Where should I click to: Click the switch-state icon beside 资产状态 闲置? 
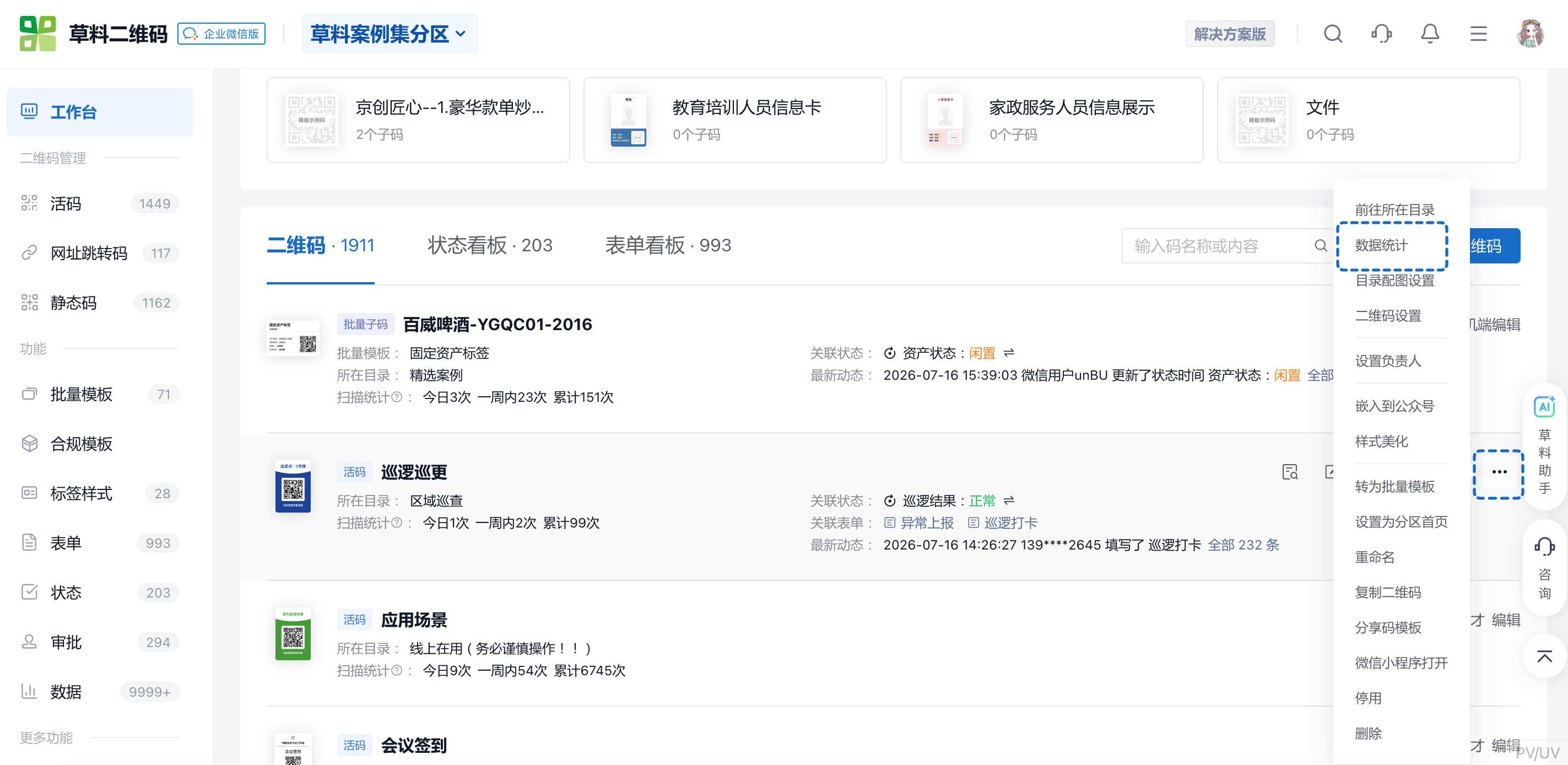tap(1009, 353)
